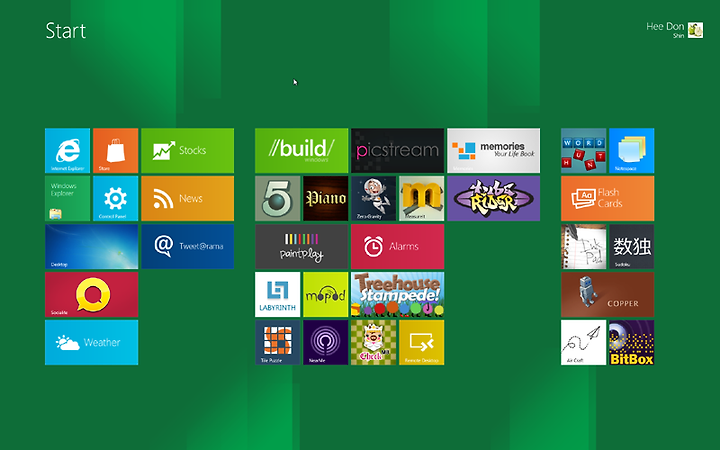The height and width of the screenshot is (450, 720).
Task: Launch the Check M8 chess king tile
Action: [374, 343]
